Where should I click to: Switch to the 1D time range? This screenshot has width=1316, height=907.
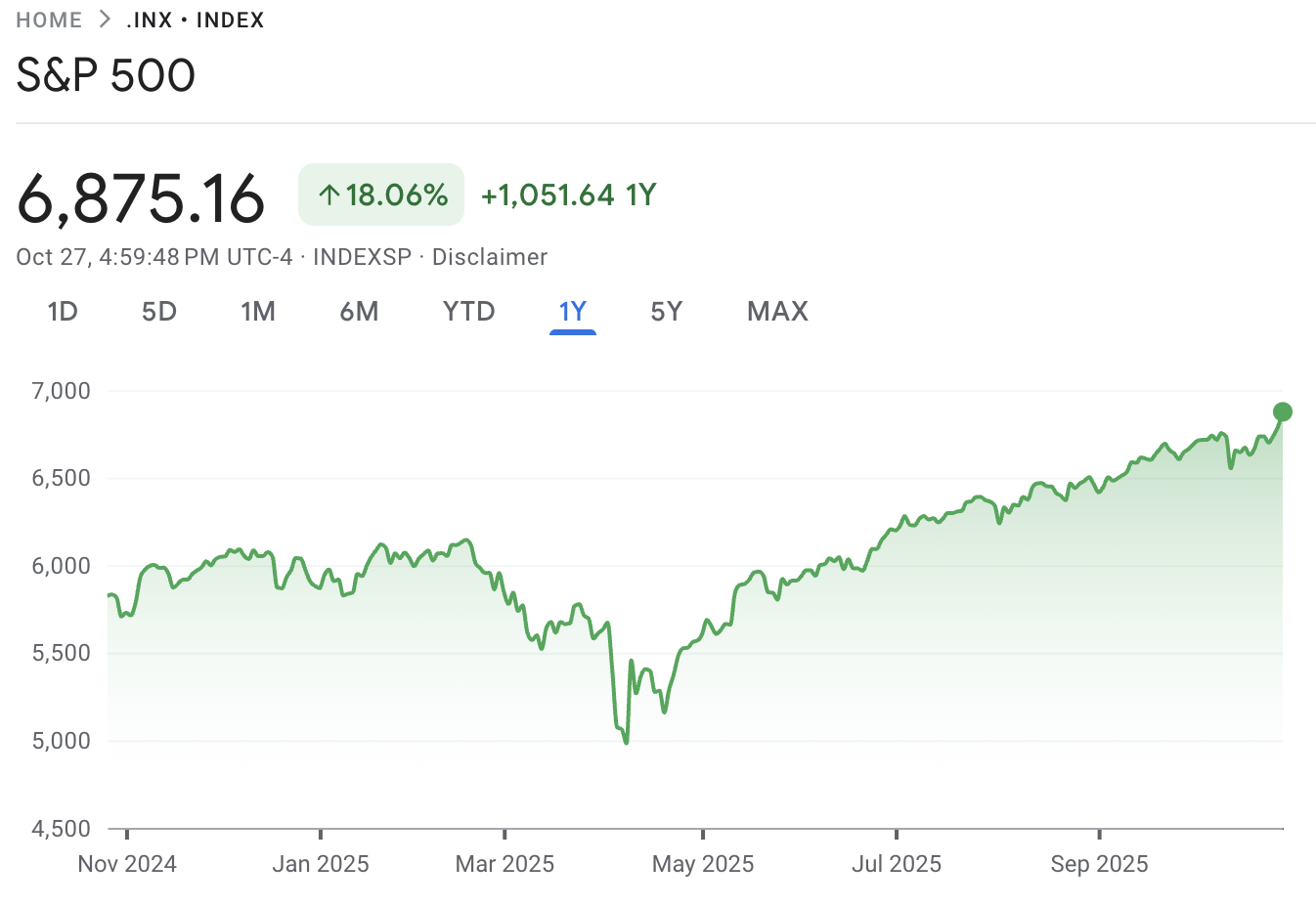63,311
